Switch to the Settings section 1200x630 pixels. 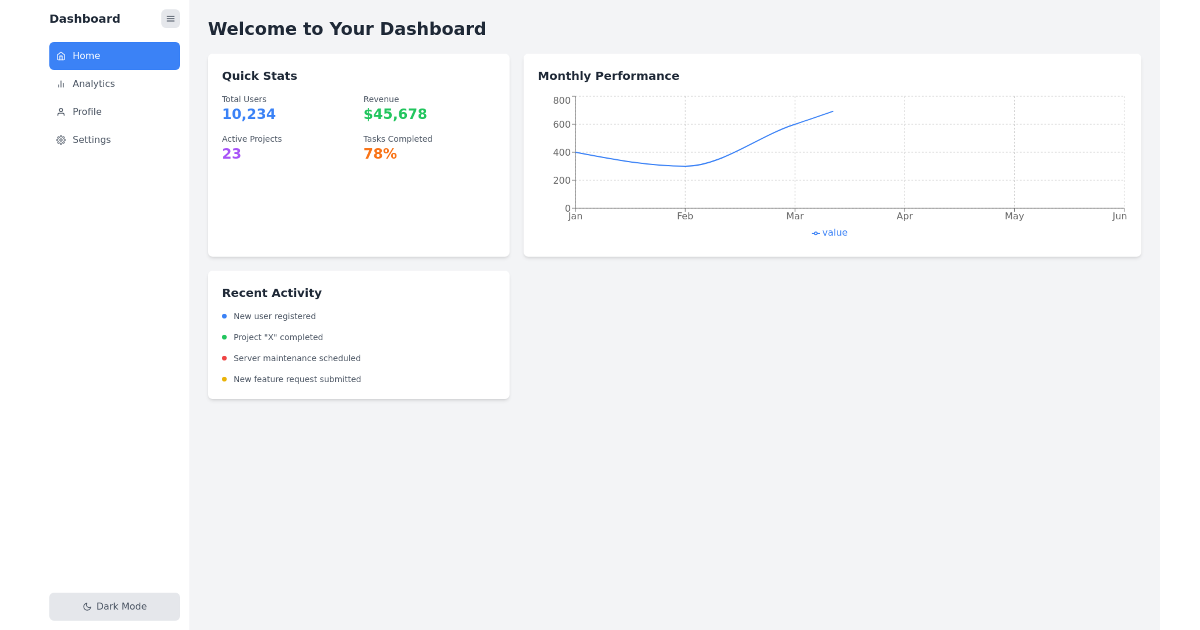click(89, 140)
